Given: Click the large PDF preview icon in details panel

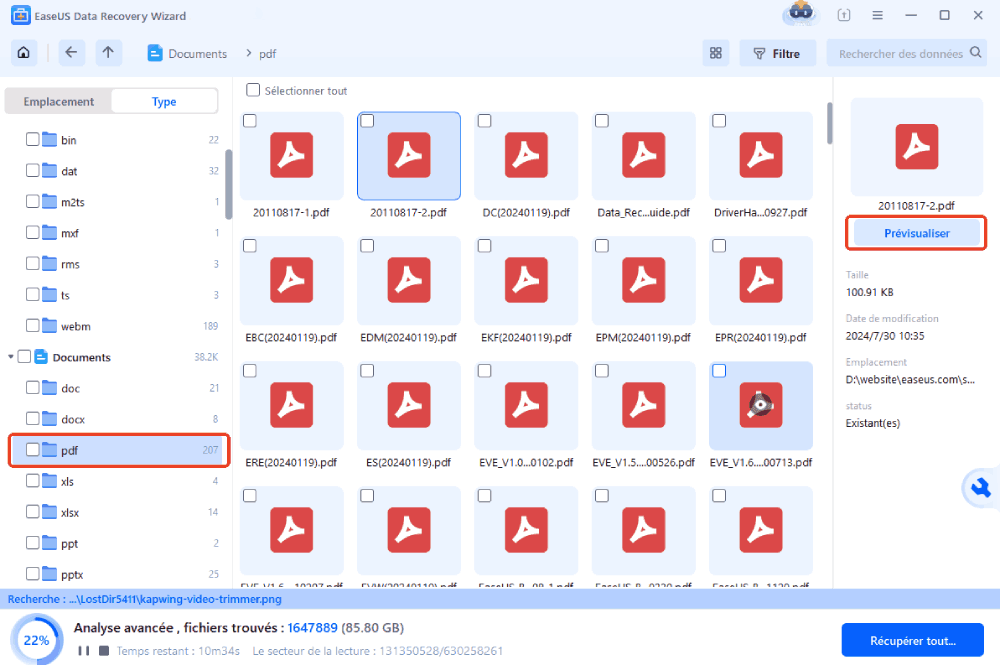Looking at the screenshot, I should coord(916,147).
